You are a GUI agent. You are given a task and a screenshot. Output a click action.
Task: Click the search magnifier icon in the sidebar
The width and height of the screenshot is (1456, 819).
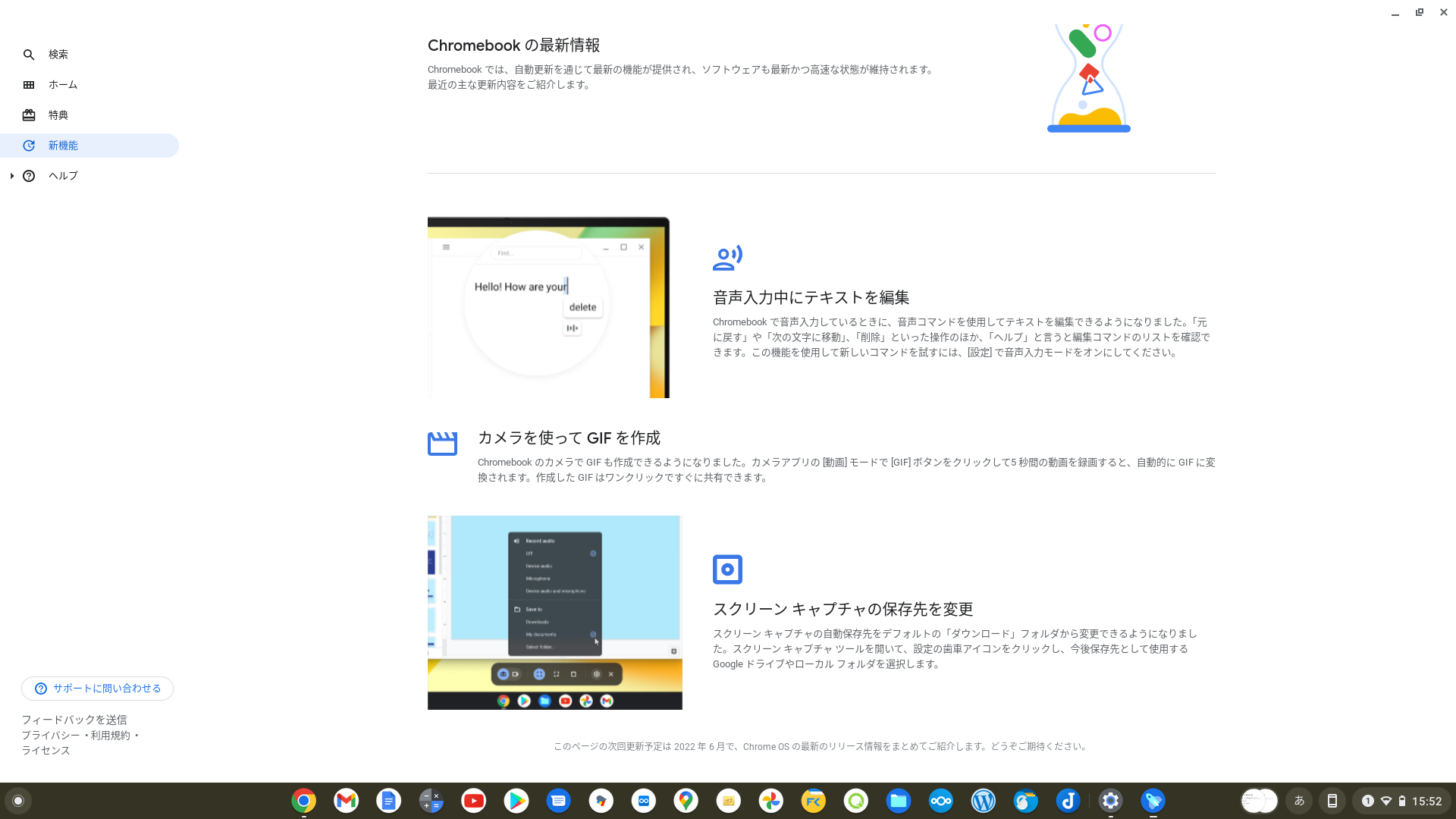tap(29, 55)
